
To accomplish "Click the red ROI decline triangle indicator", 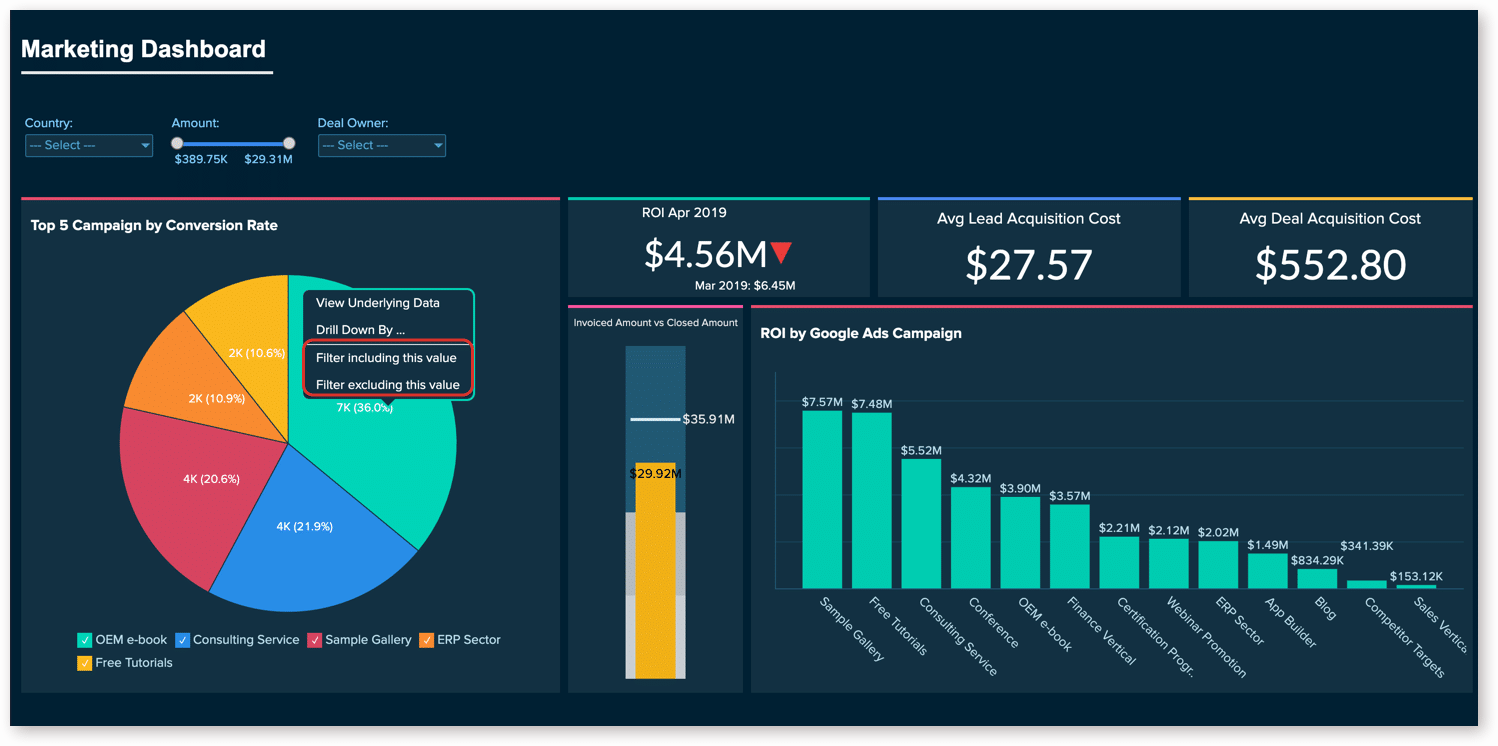I will pyautogui.click(x=781, y=254).
